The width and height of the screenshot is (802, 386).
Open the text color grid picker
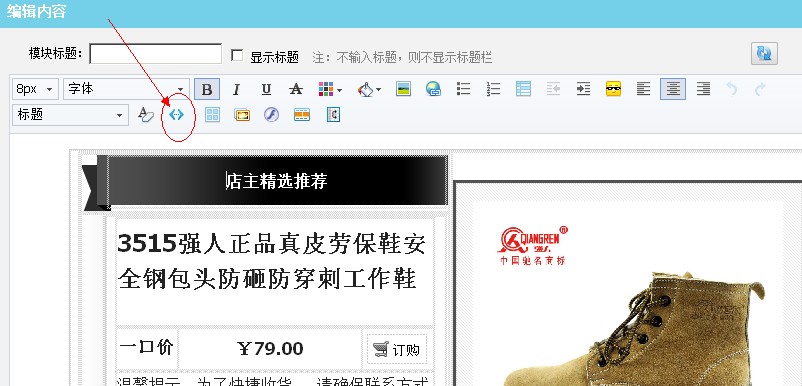[329, 89]
